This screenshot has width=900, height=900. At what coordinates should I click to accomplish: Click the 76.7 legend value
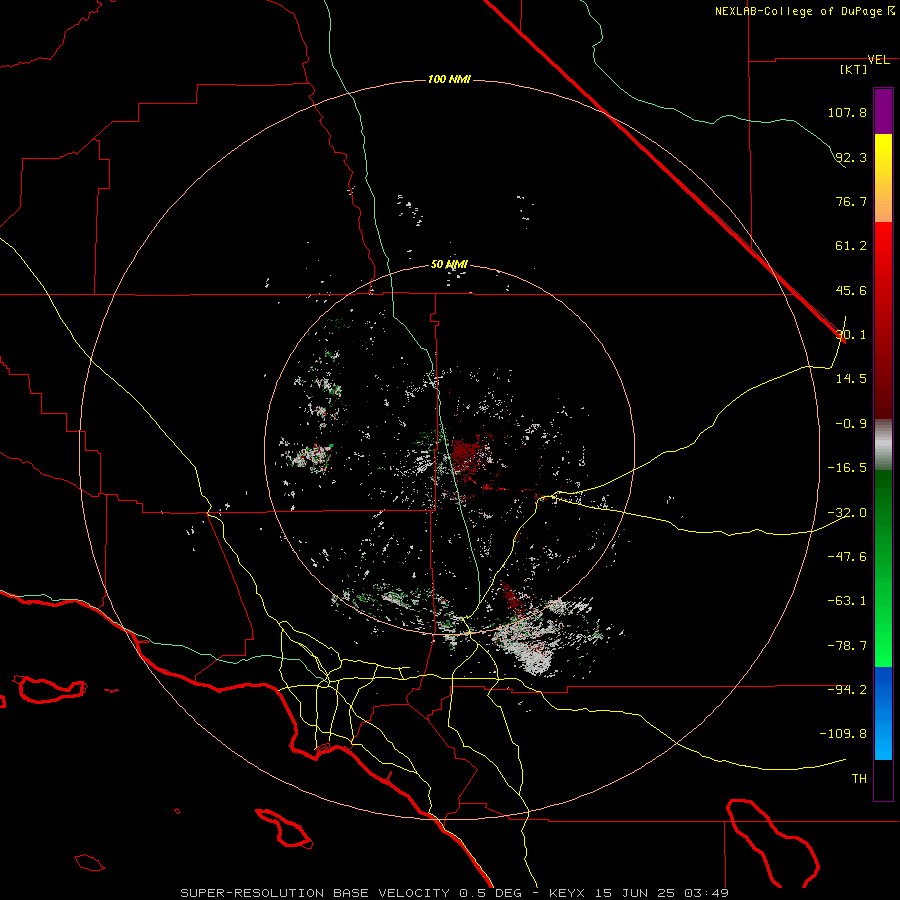tap(851, 201)
